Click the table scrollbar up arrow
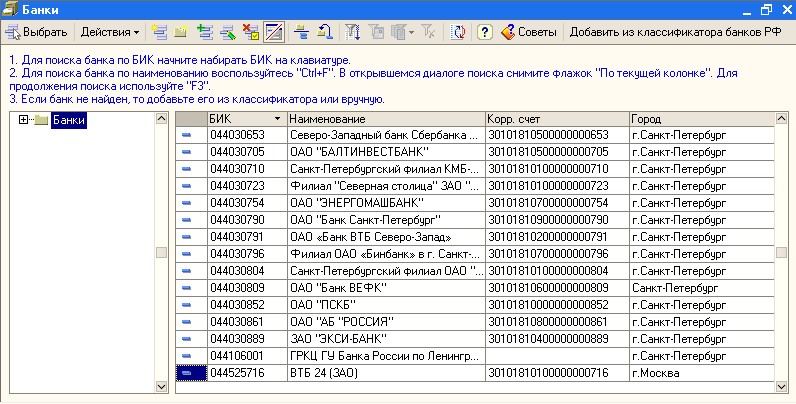 pos(781,119)
